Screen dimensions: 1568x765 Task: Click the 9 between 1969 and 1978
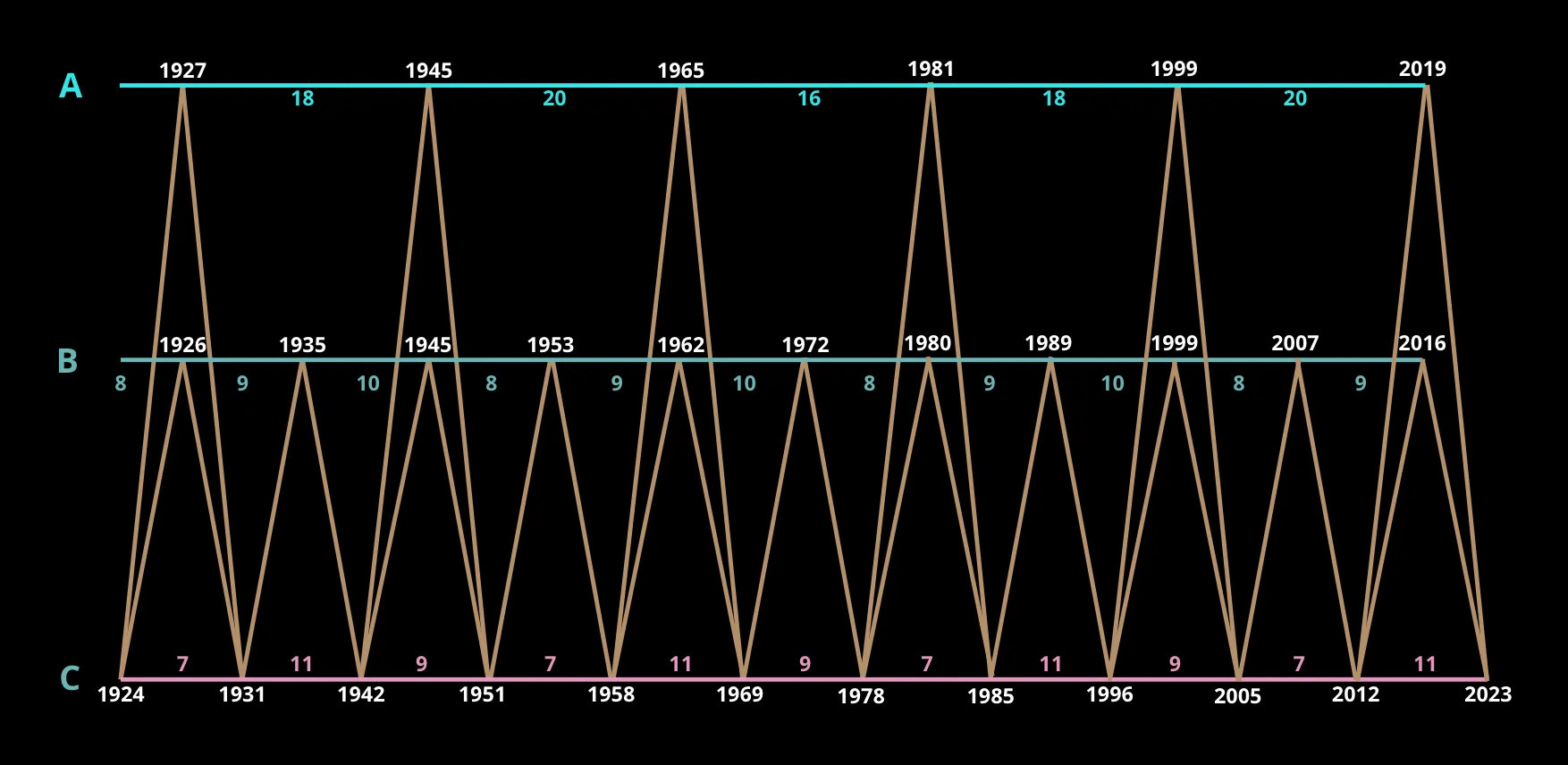805,665
